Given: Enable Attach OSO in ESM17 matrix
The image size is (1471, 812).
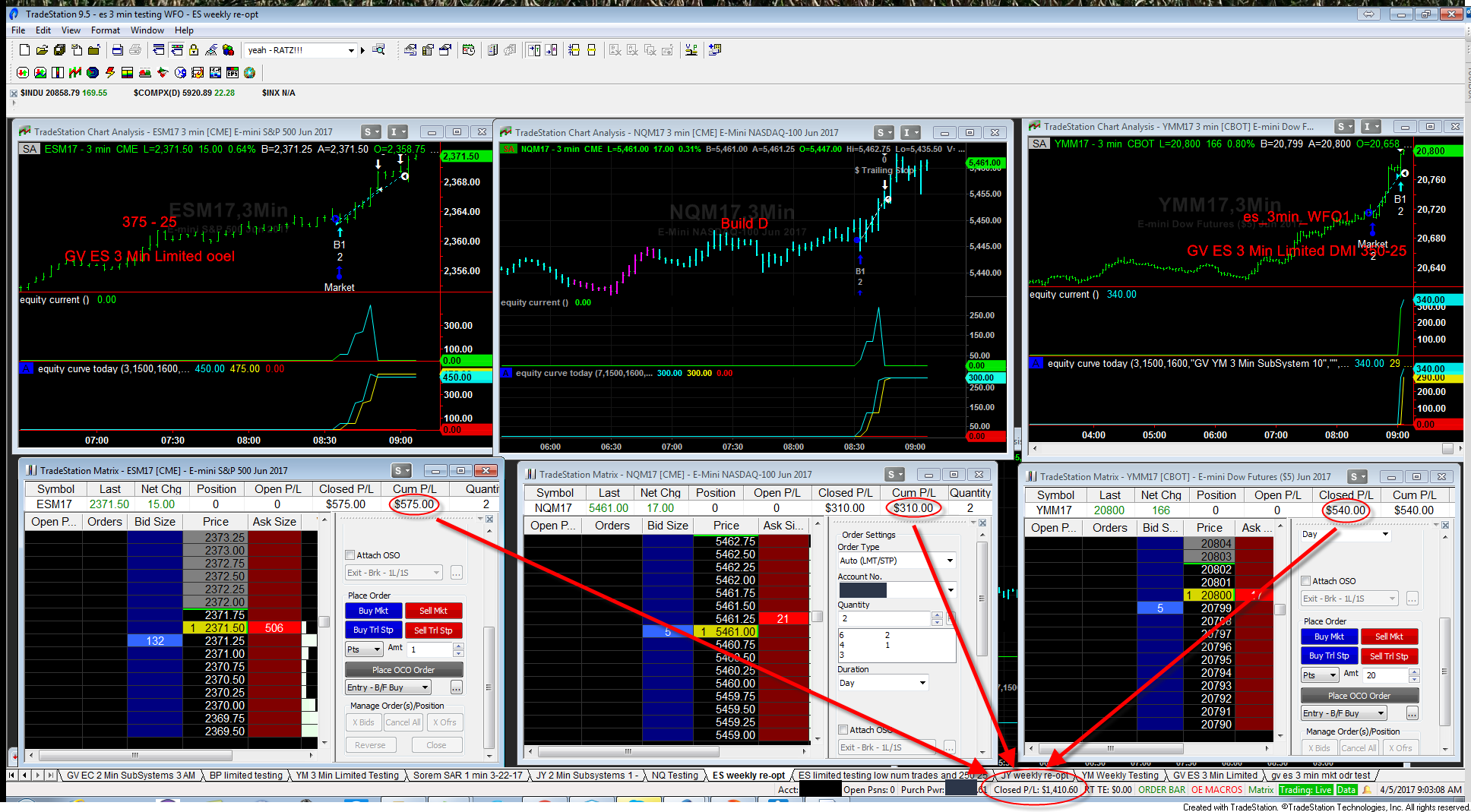Looking at the screenshot, I should (350, 555).
